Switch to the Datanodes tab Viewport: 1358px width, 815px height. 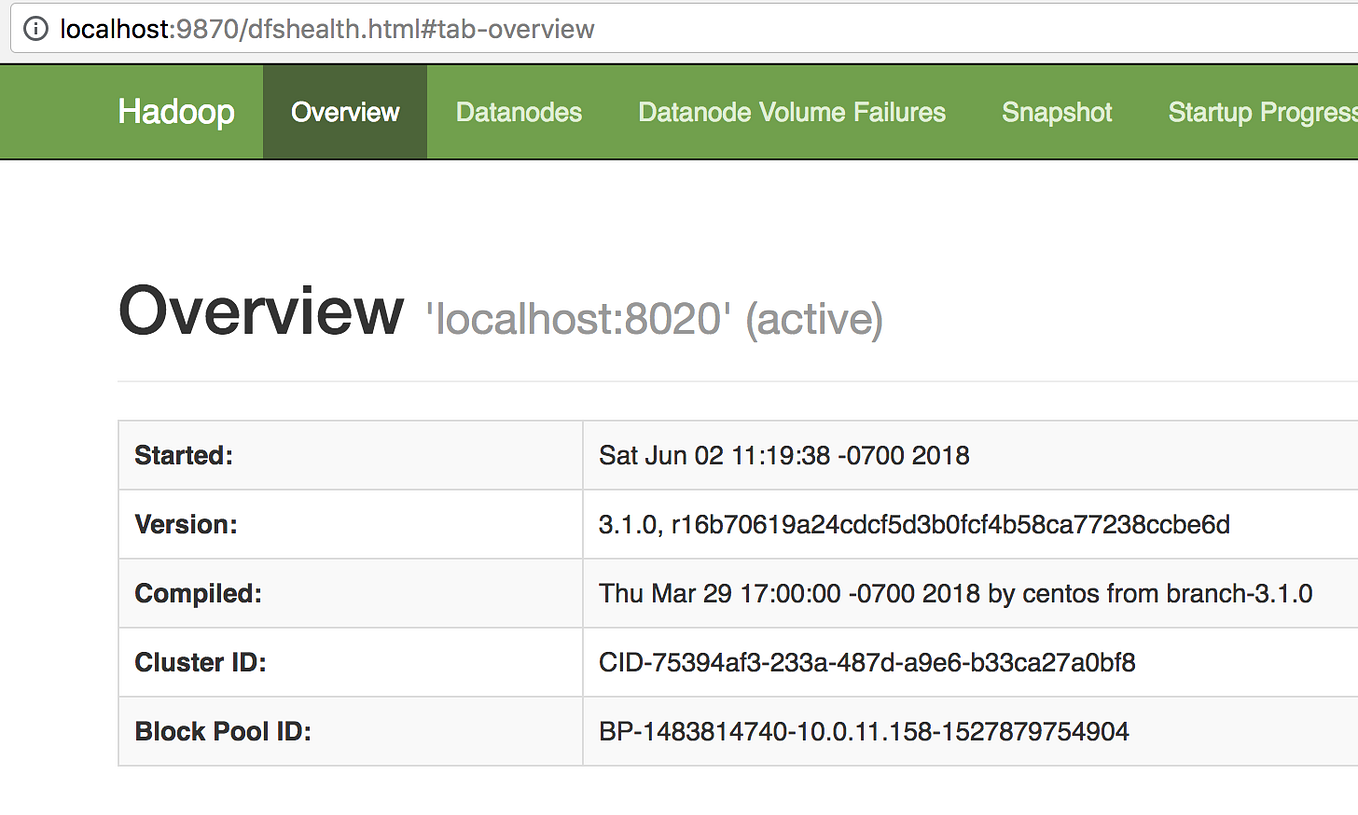click(x=518, y=112)
